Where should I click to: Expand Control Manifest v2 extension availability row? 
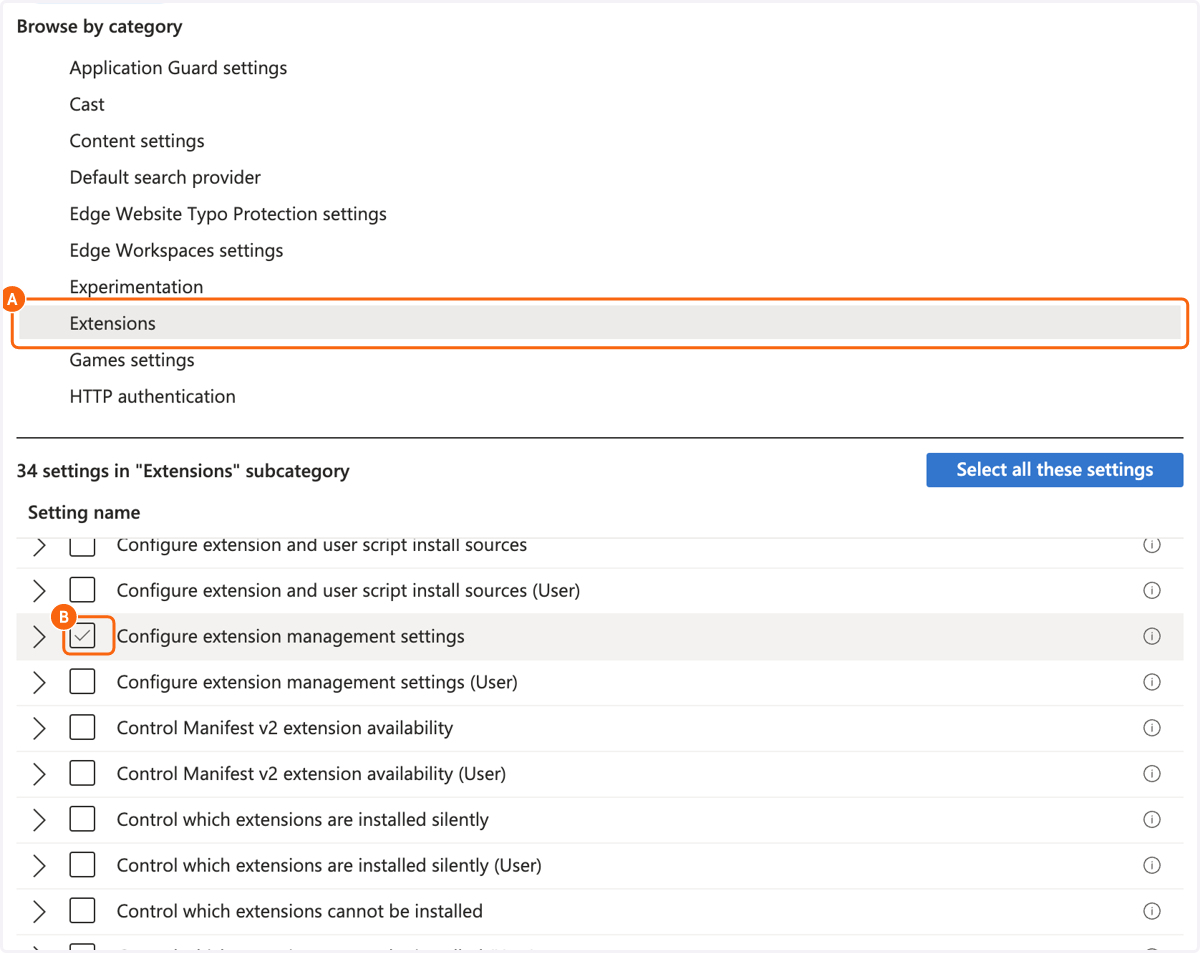(x=39, y=728)
